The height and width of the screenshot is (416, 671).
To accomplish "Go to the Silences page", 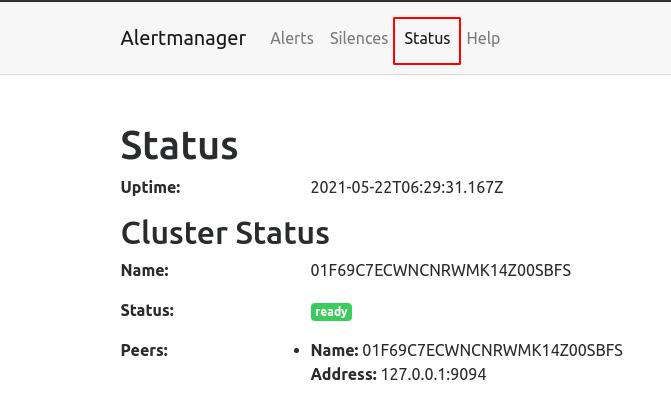I will pos(359,38).
